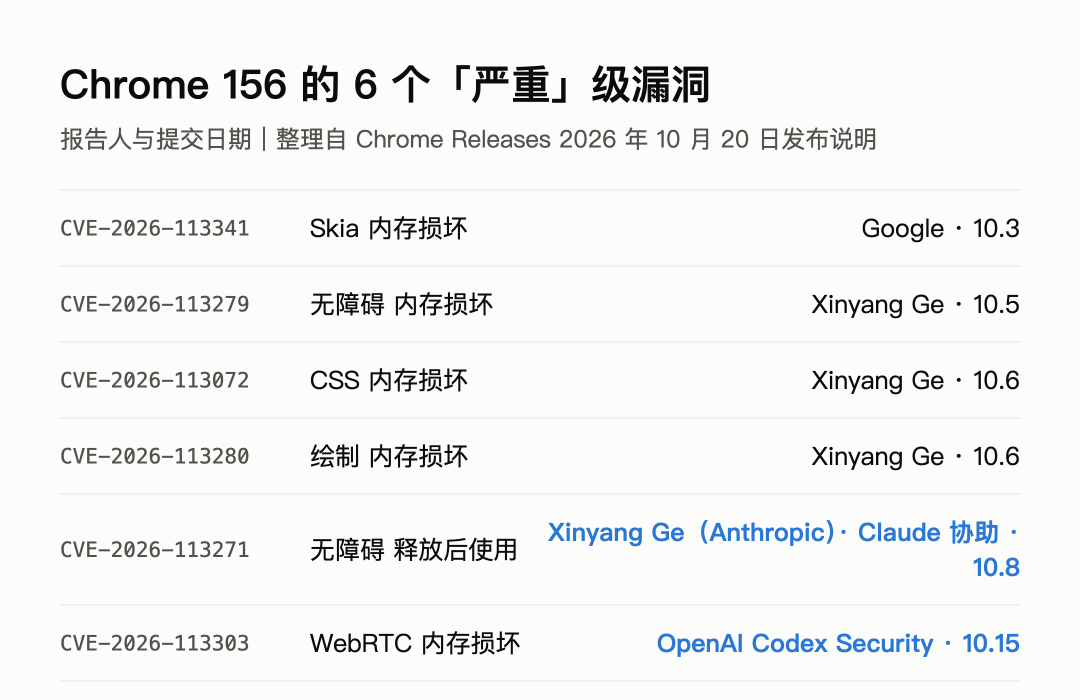Open the OpenAI Codex Security · 10.15 link

pyautogui.click(x=838, y=643)
